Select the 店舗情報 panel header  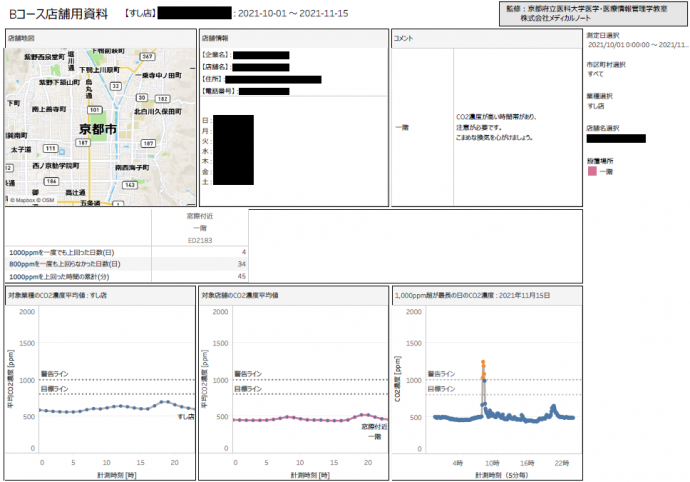pyautogui.click(x=294, y=38)
